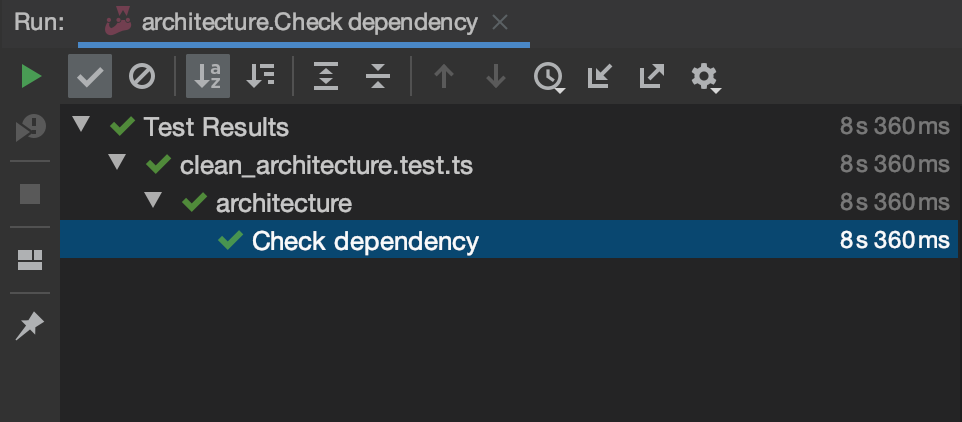Click the Import Tests icon
Screen dimensions: 962x422
click(599, 77)
